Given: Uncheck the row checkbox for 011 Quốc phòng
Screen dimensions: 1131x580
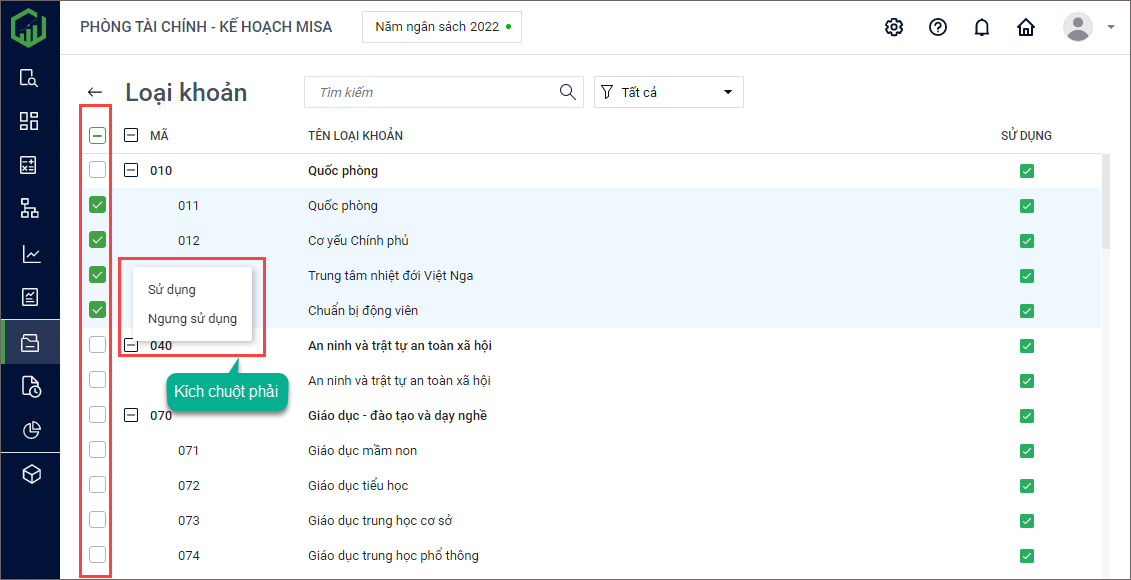Looking at the screenshot, I should pos(97,205).
